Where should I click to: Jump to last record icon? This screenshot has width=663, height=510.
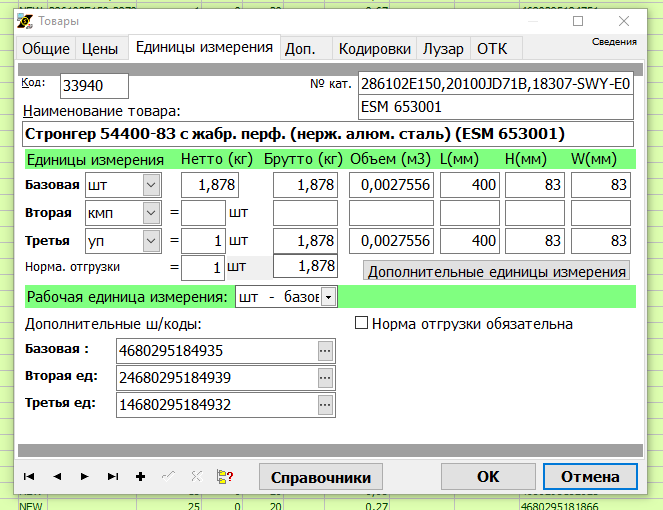point(113,477)
